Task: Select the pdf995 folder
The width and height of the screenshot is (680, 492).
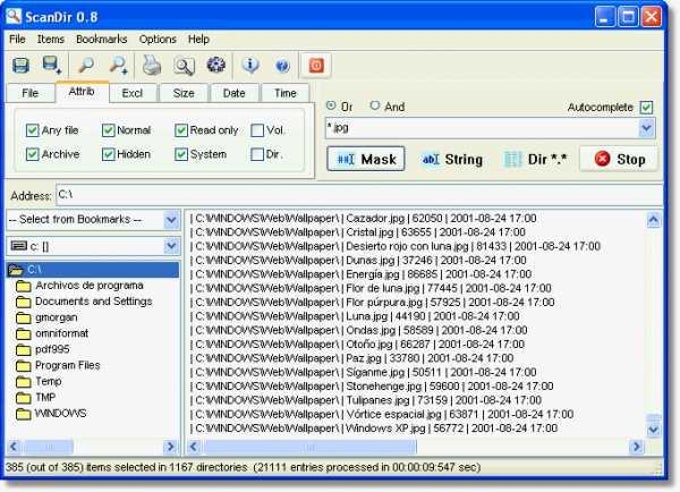Action: [52, 350]
